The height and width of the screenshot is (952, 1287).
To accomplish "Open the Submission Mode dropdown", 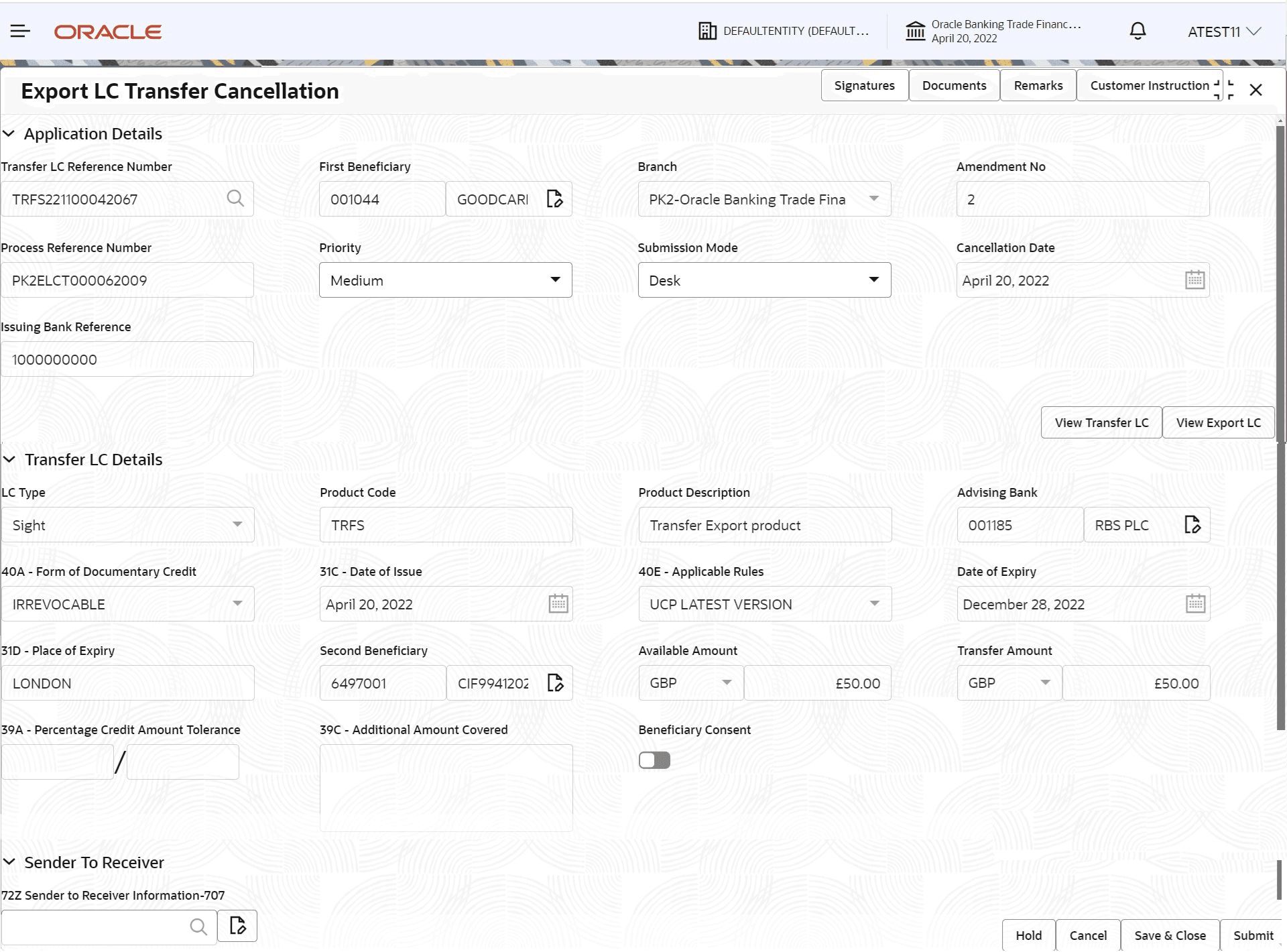I will point(874,280).
